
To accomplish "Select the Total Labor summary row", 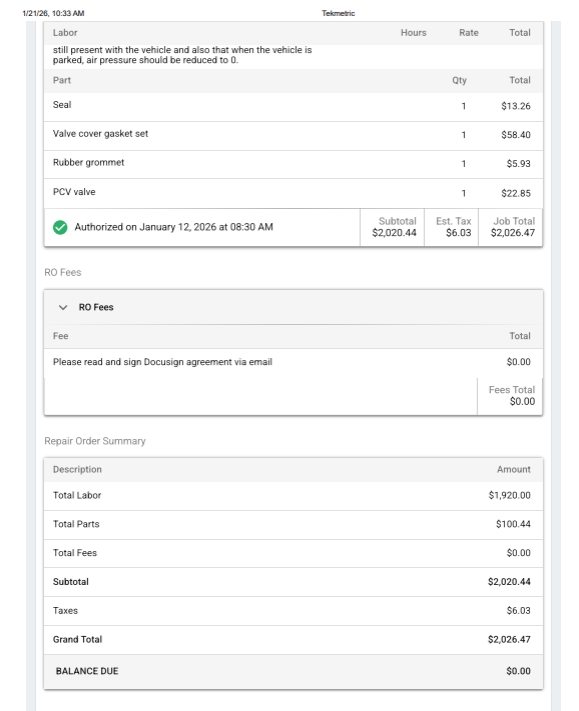I will click(293, 496).
